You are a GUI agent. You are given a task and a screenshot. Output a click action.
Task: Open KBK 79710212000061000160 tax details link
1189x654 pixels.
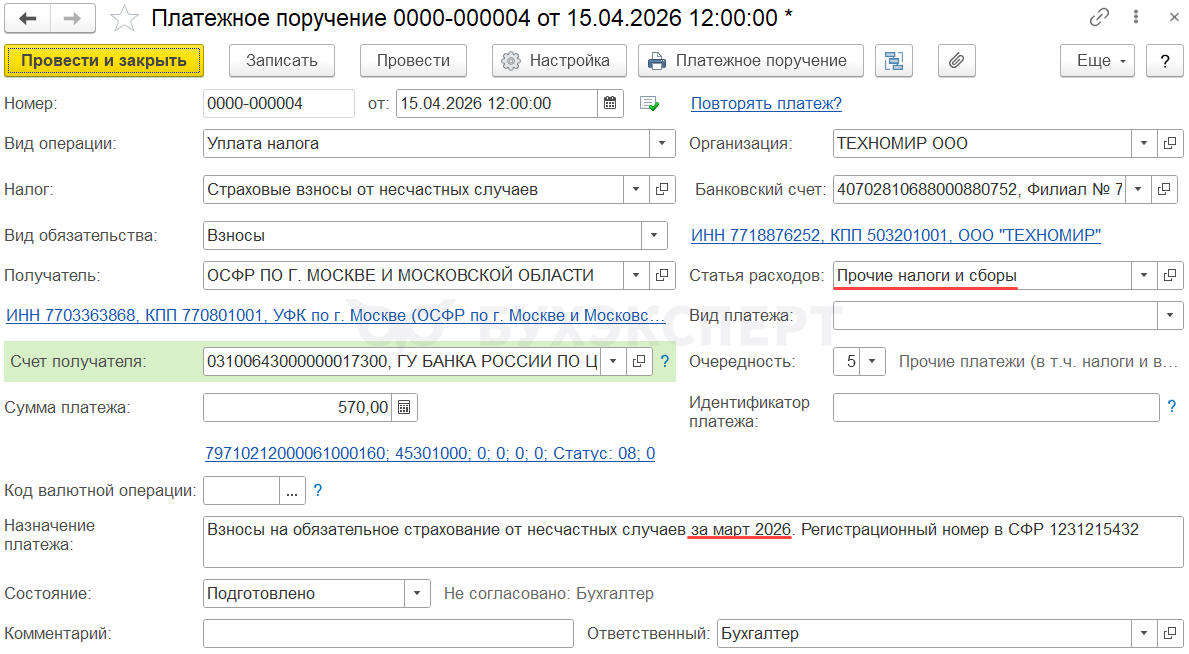(430, 454)
